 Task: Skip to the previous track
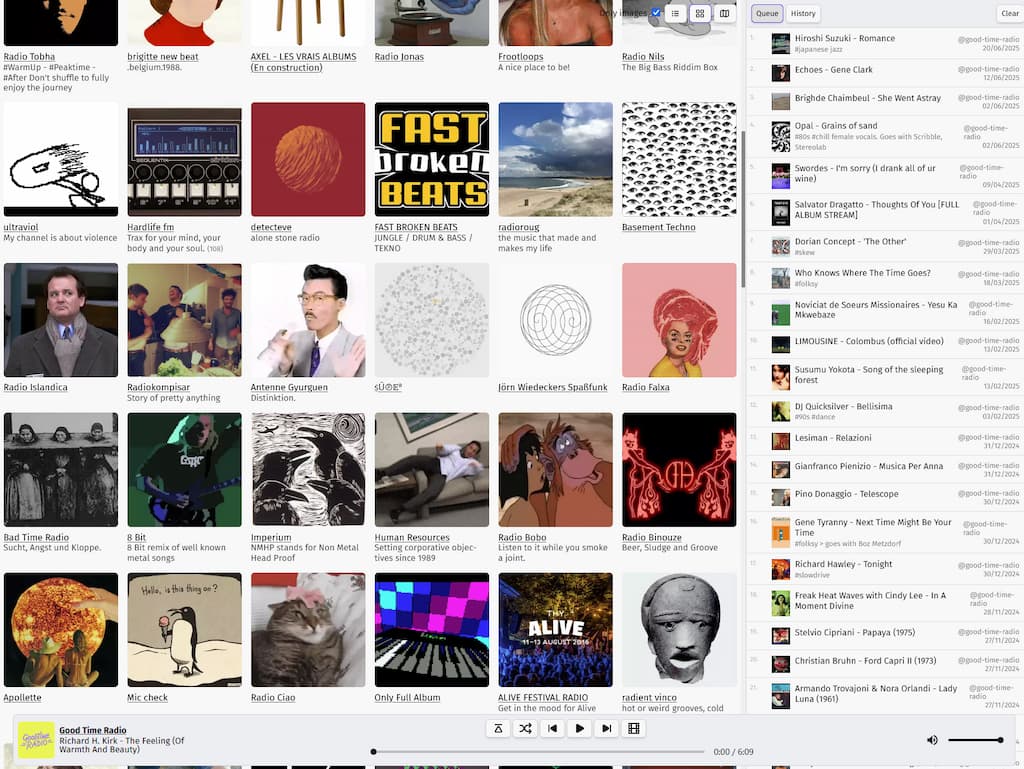click(552, 729)
